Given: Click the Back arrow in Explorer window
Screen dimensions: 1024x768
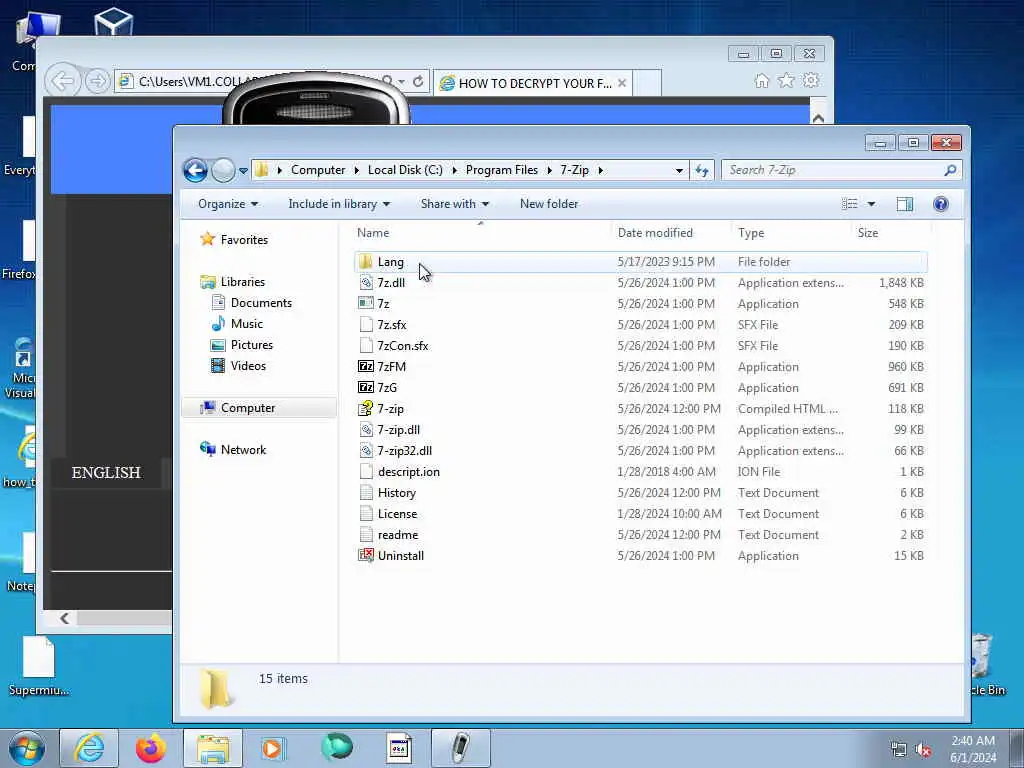Looking at the screenshot, I should click(x=195, y=170).
